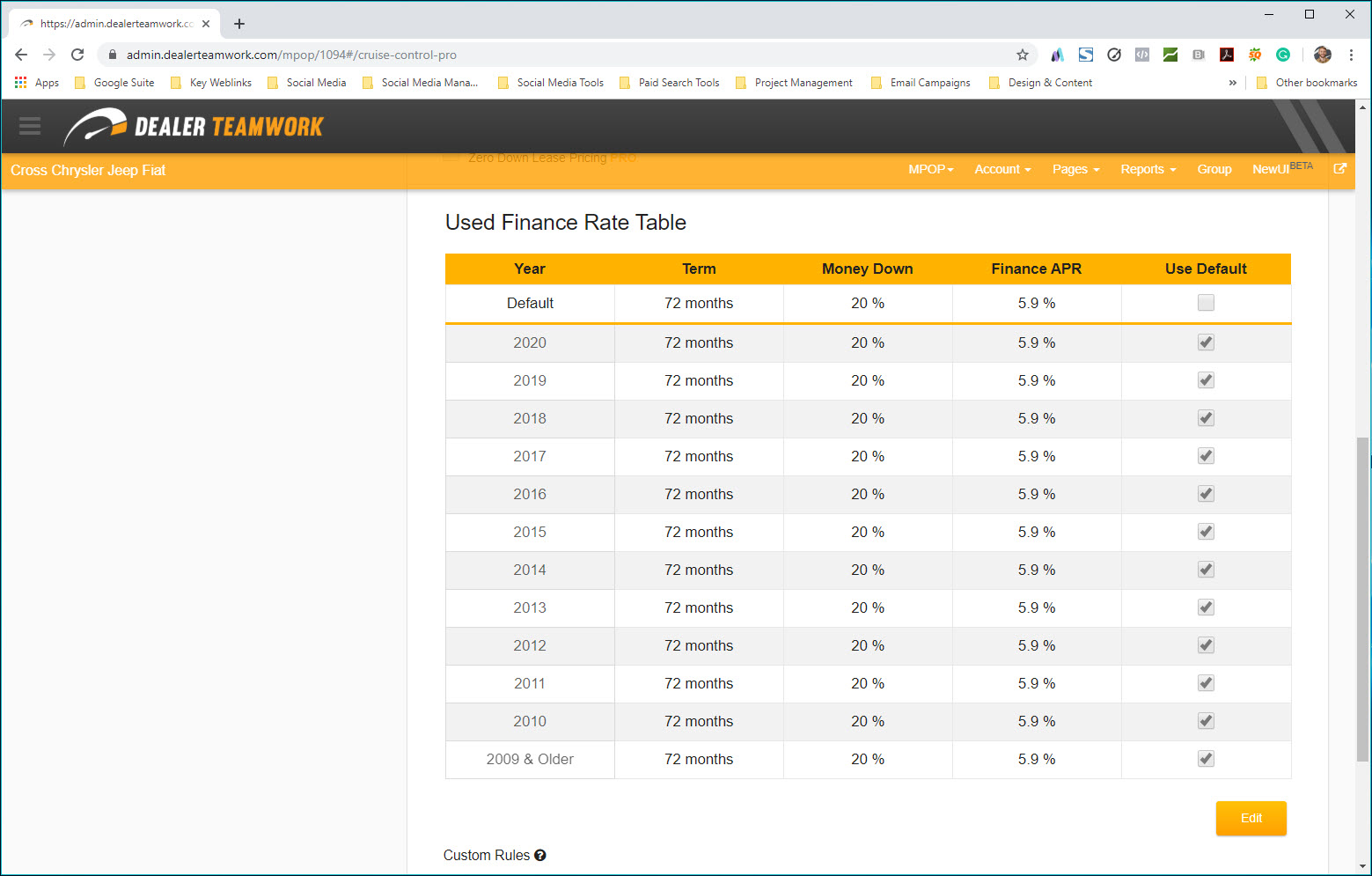Screen dimensions: 1372x876
Task: Open the Custom Rules help tooltip icon
Action: coord(540,855)
